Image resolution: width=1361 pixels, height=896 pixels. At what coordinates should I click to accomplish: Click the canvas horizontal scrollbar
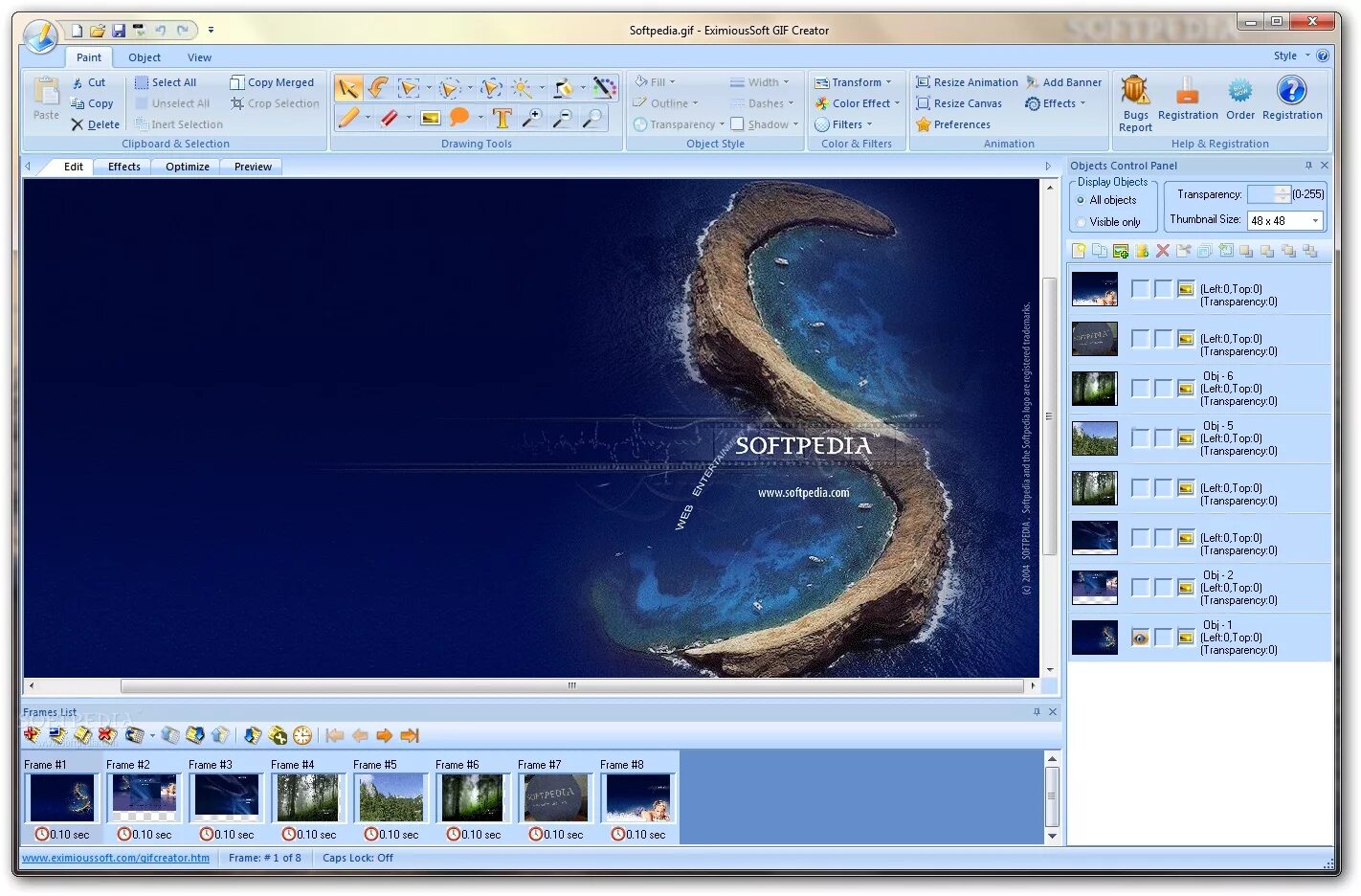(x=571, y=685)
